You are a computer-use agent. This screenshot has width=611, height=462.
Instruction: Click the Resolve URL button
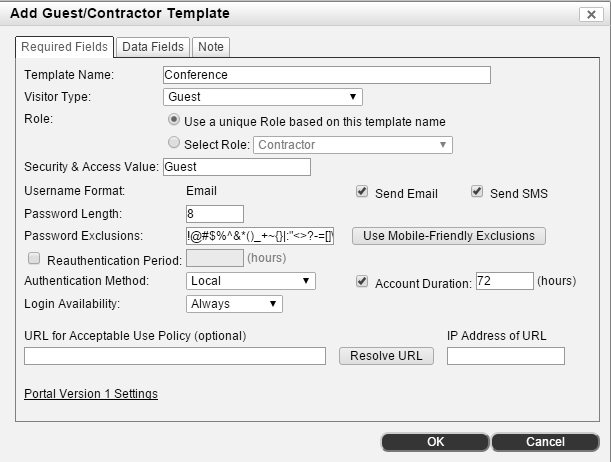coord(385,356)
